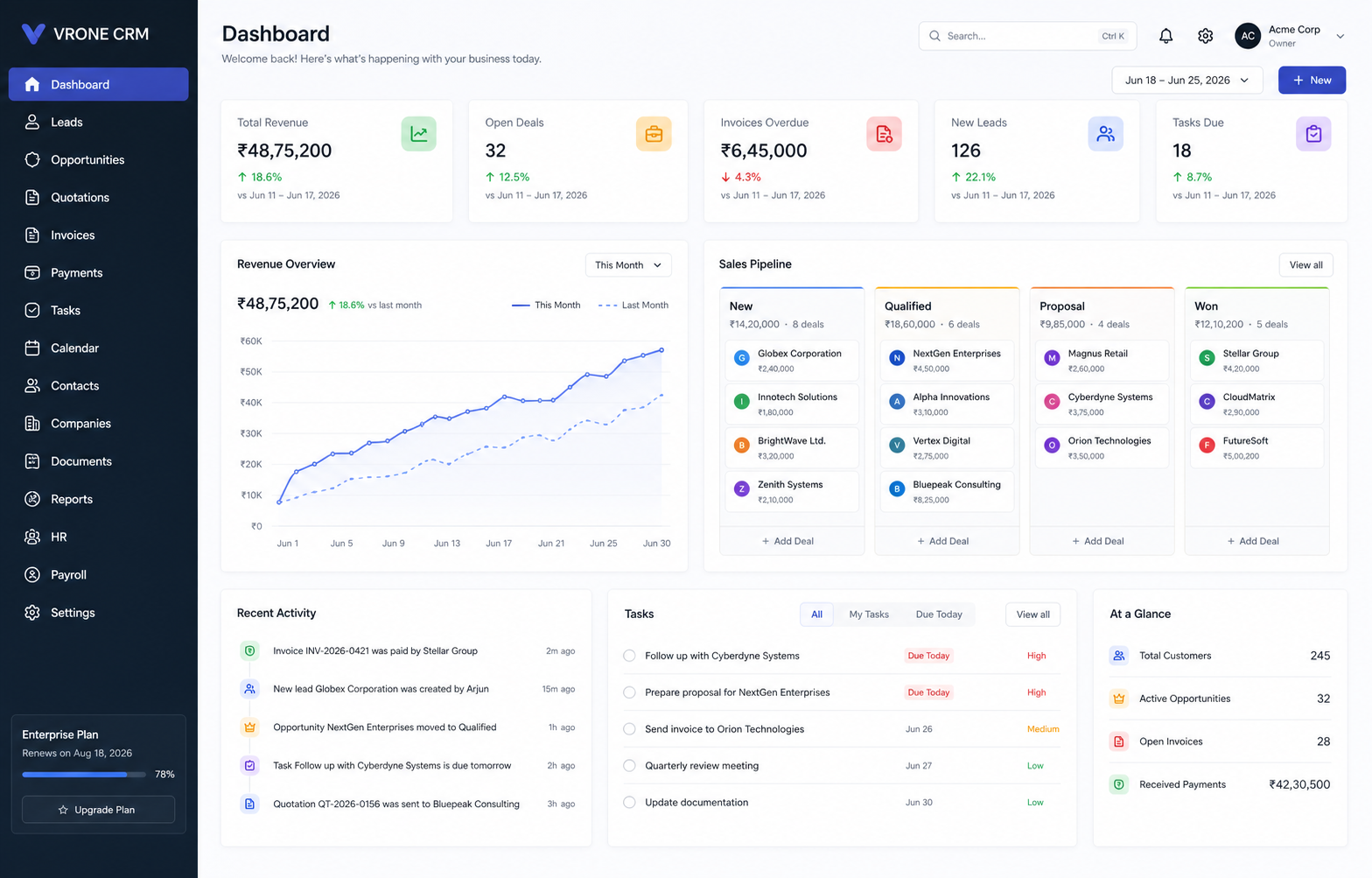Screen dimensions: 1372x878
Task: Click the 'Last Month' chart legend entry
Action: tap(633, 306)
